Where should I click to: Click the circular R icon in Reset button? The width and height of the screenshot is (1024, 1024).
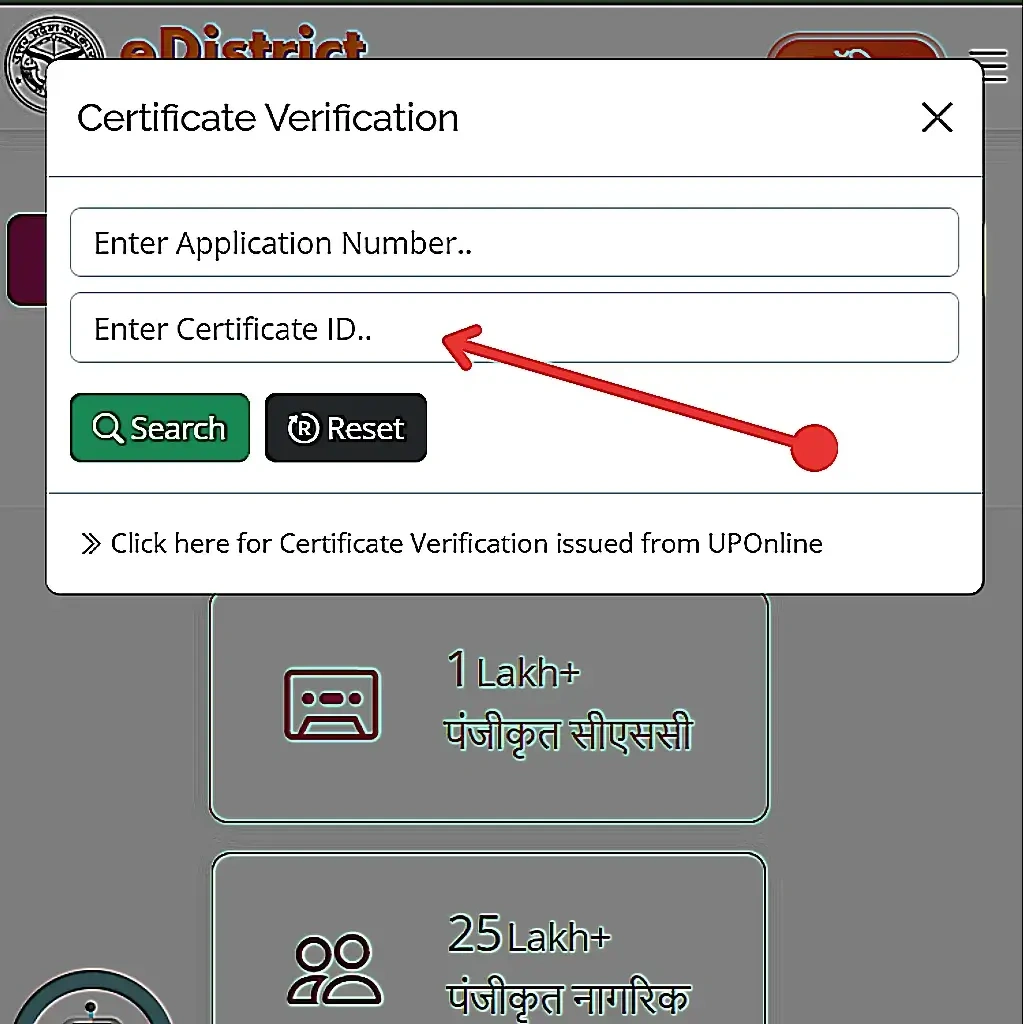point(302,428)
